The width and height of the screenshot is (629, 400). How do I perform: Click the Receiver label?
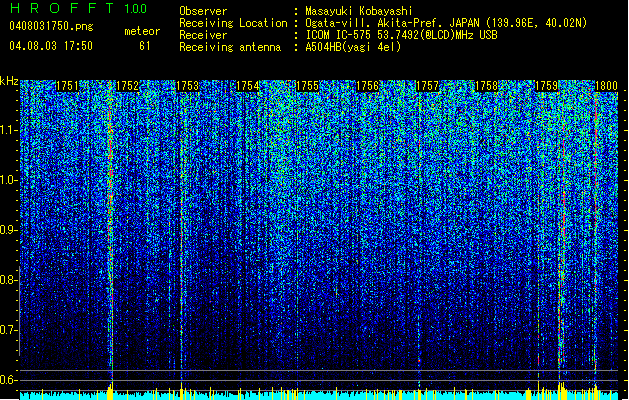pos(203,35)
